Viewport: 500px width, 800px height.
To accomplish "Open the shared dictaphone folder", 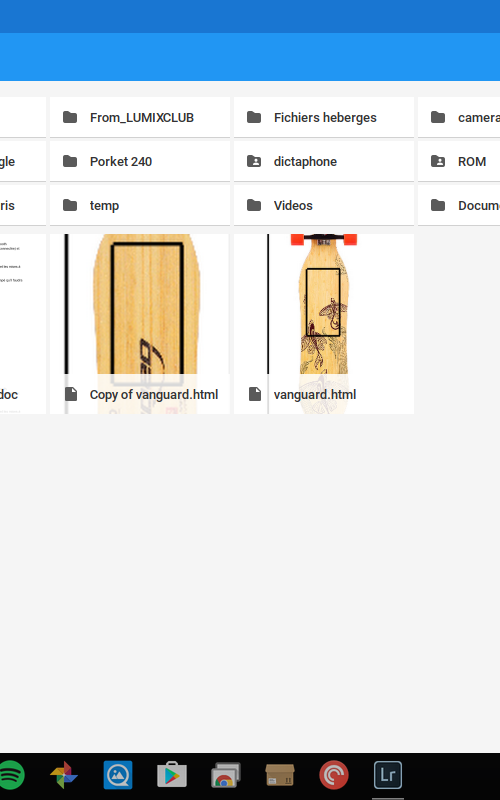I will [324, 161].
